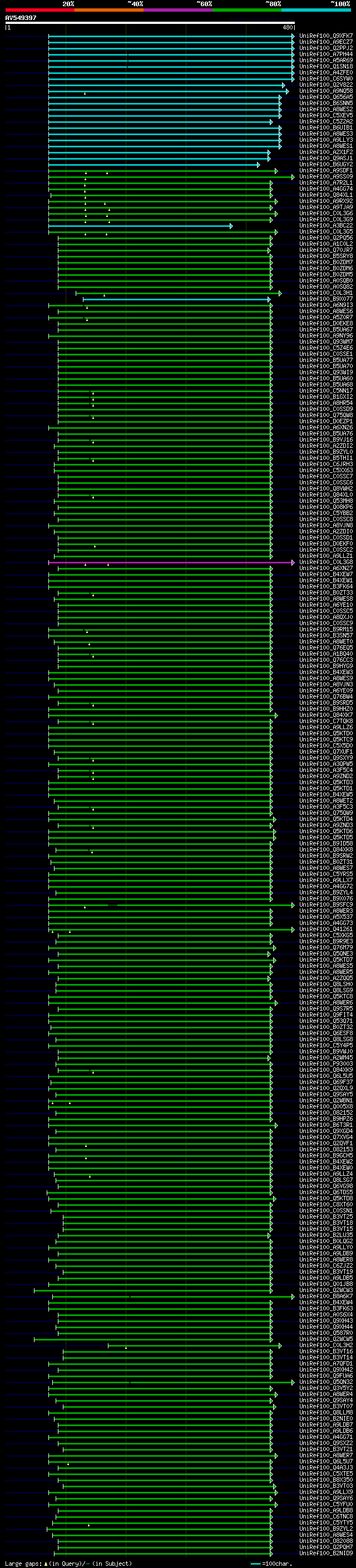This screenshot has width=356, height=1568.
Task: Click the UniRef100_Q5QN32 hit name
Action: (325, 1382)
